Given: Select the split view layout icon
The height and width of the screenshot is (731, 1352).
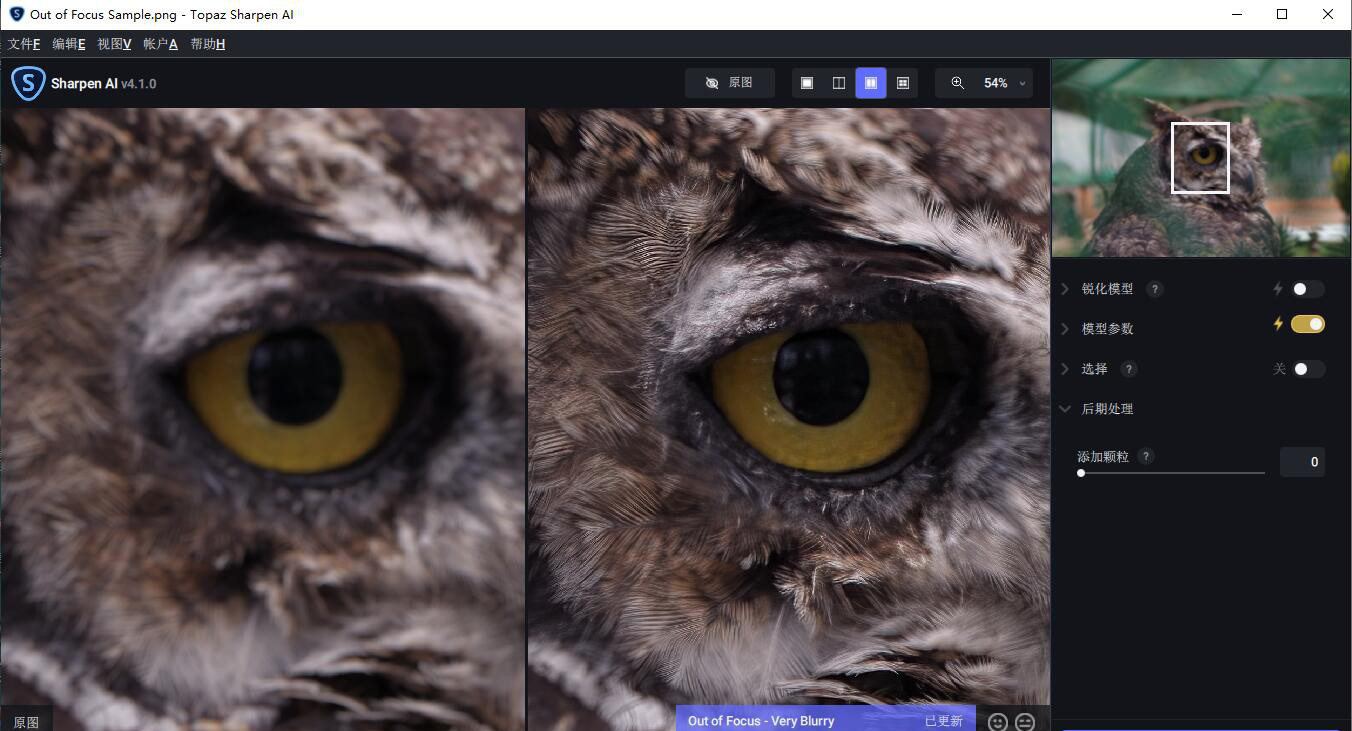Looking at the screenshot, I should coord(839,83).
